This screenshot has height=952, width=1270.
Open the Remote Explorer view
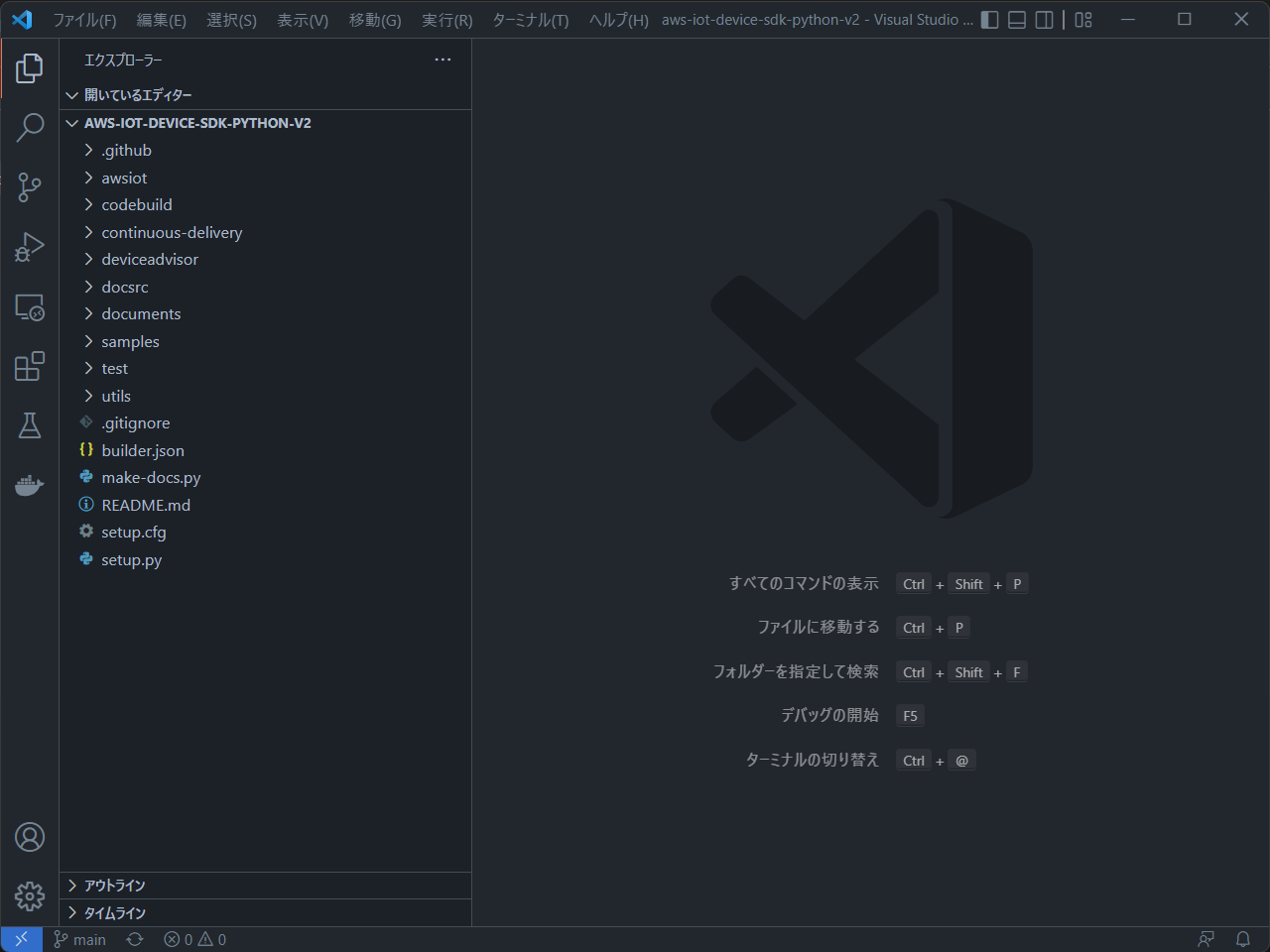[30, 307]
